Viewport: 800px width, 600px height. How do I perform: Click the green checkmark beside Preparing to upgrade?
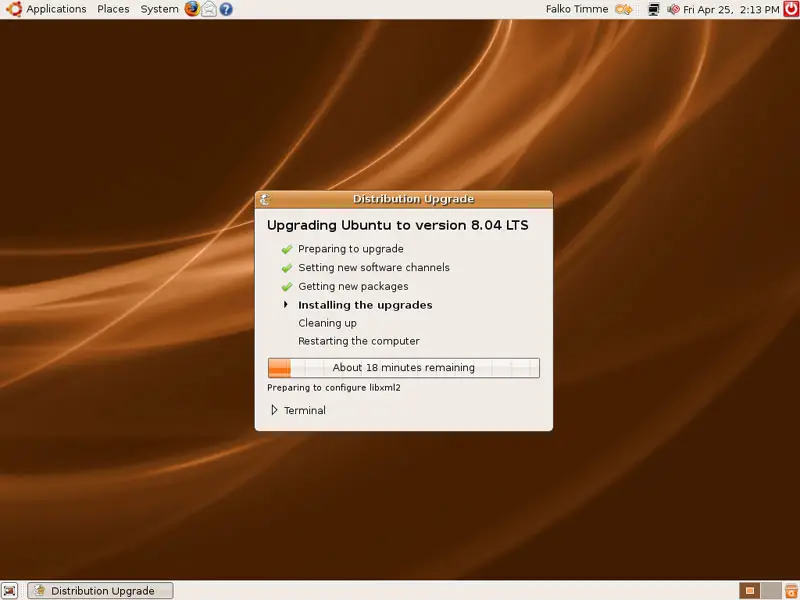point(287,249)
